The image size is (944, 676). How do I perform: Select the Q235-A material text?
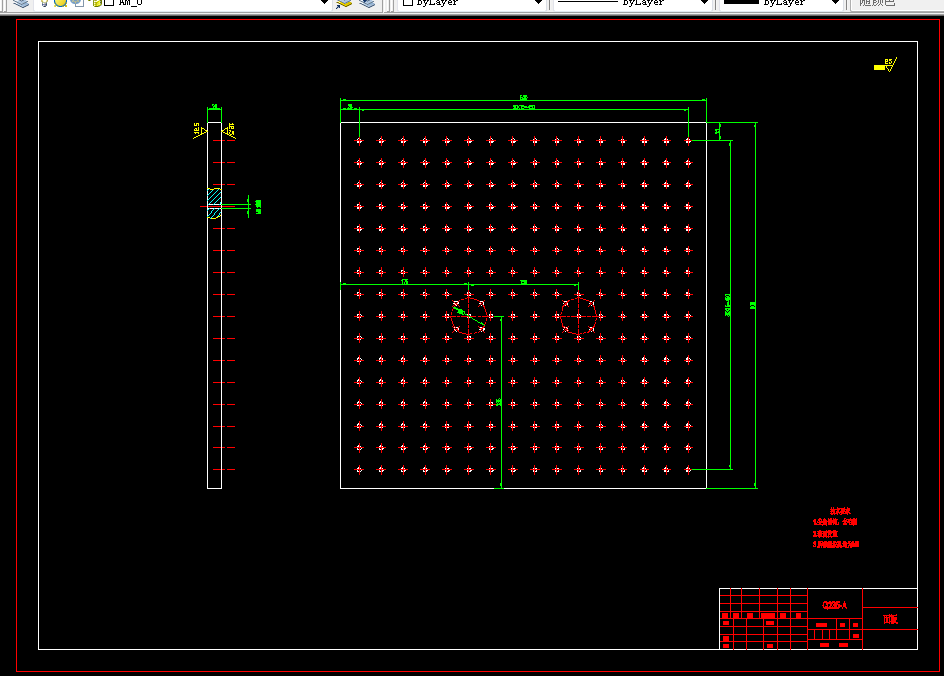[x=834, y=605]
